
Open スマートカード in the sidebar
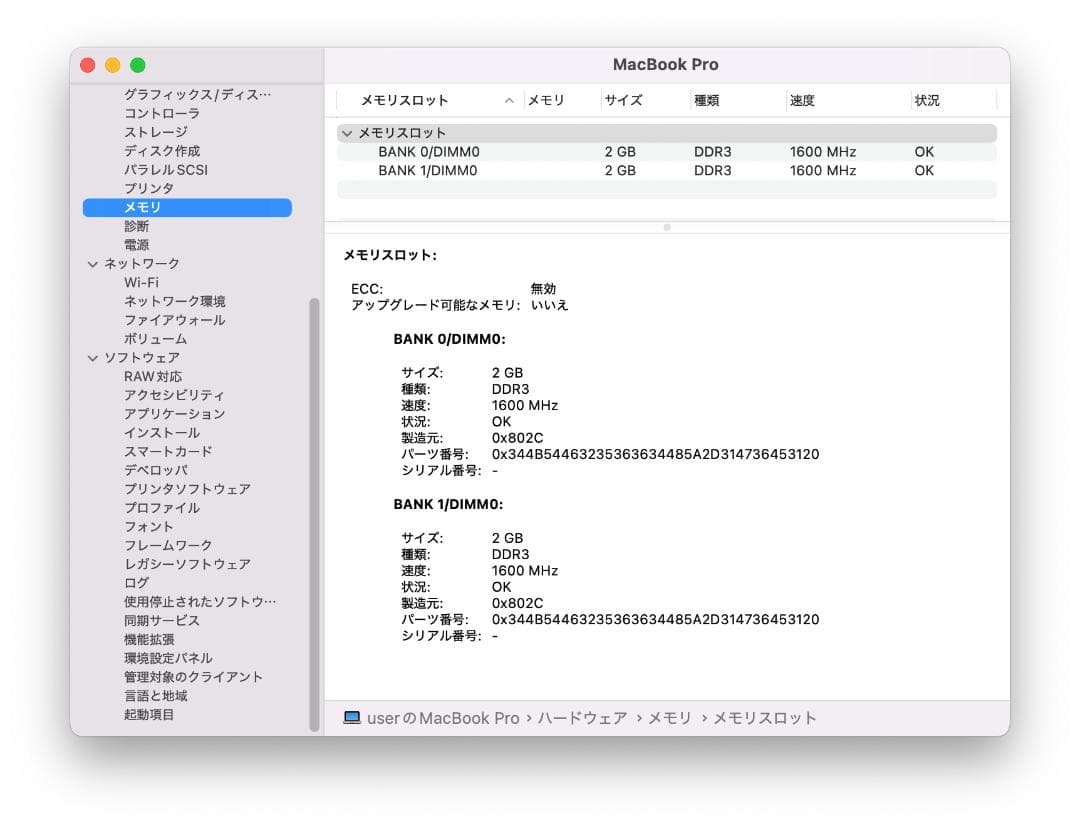point(168,452)
